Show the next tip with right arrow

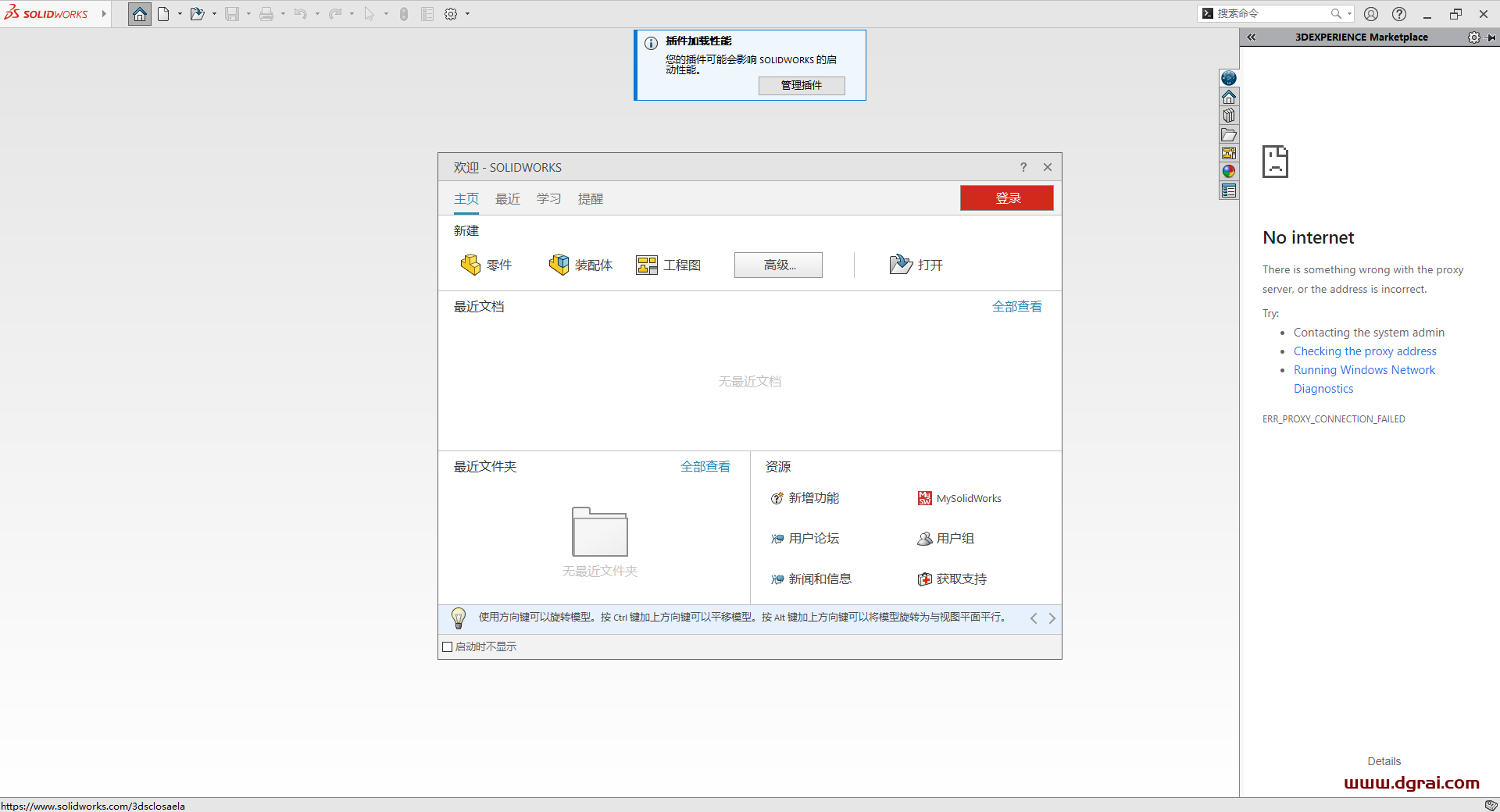[1052, 618]
